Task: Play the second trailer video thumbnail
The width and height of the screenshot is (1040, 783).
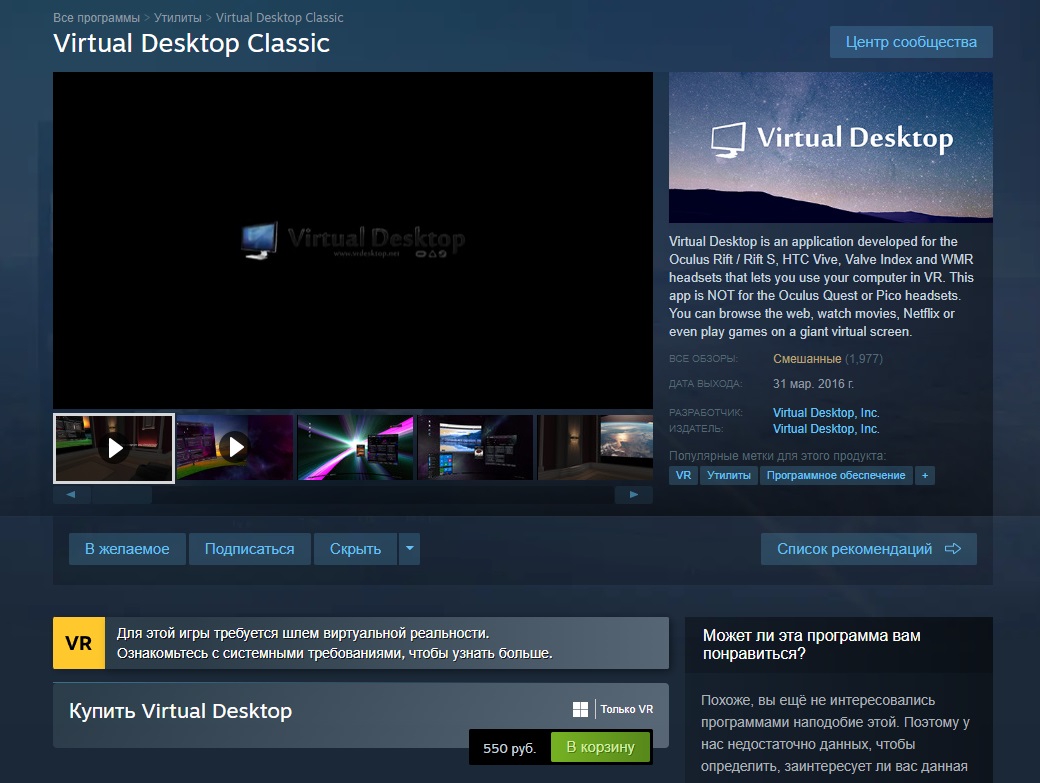Action: [235, 448]
